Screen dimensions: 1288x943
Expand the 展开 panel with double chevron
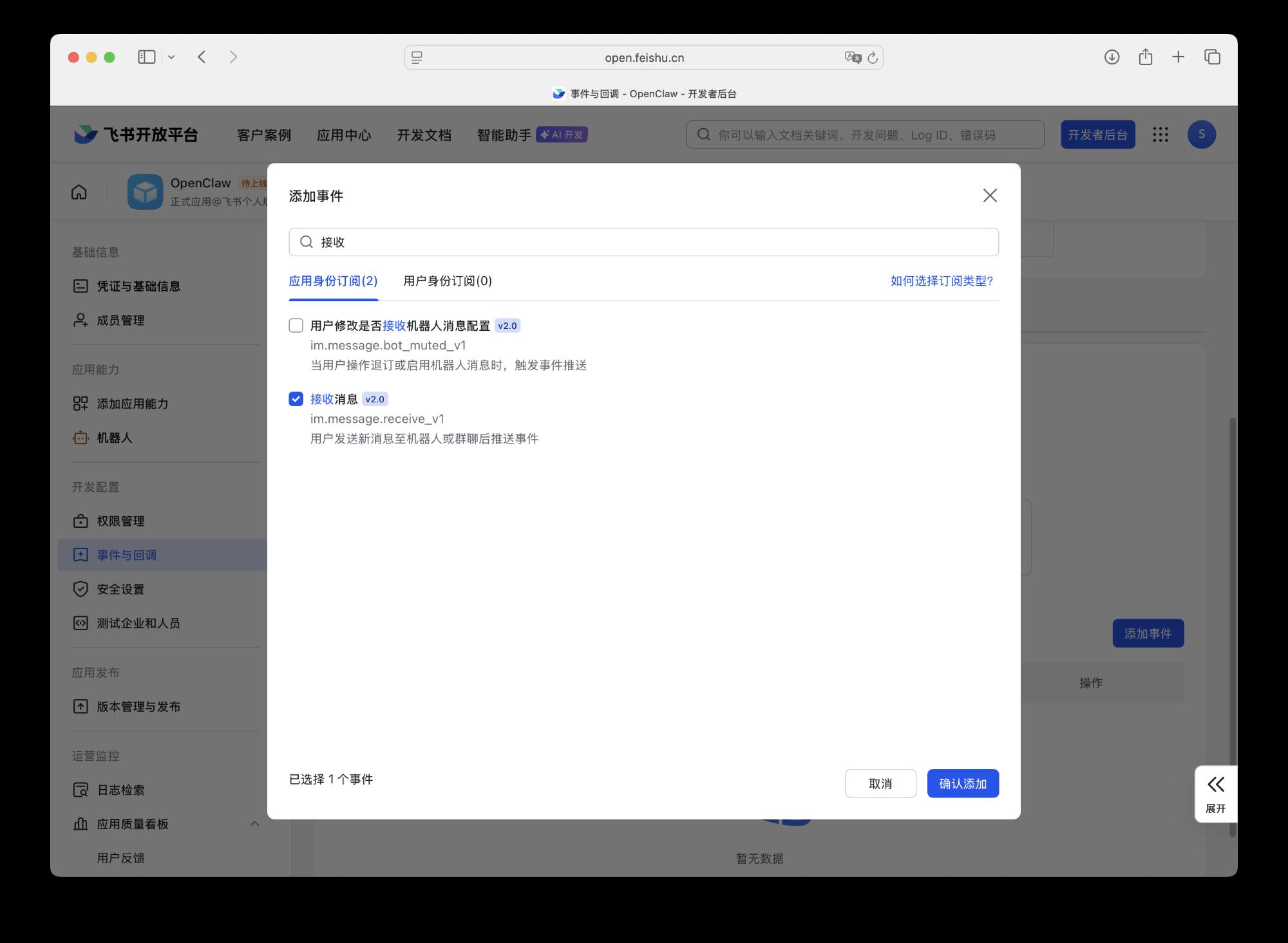1215,785
